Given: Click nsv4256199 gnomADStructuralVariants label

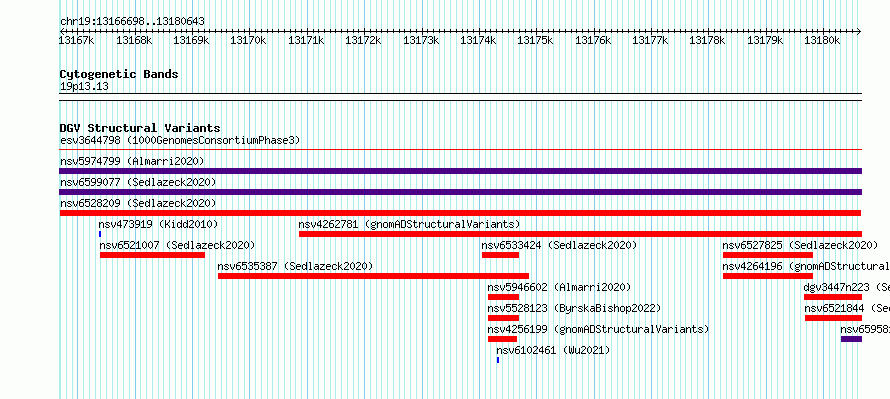Looking at the screenshot, I should click(598, 329).
